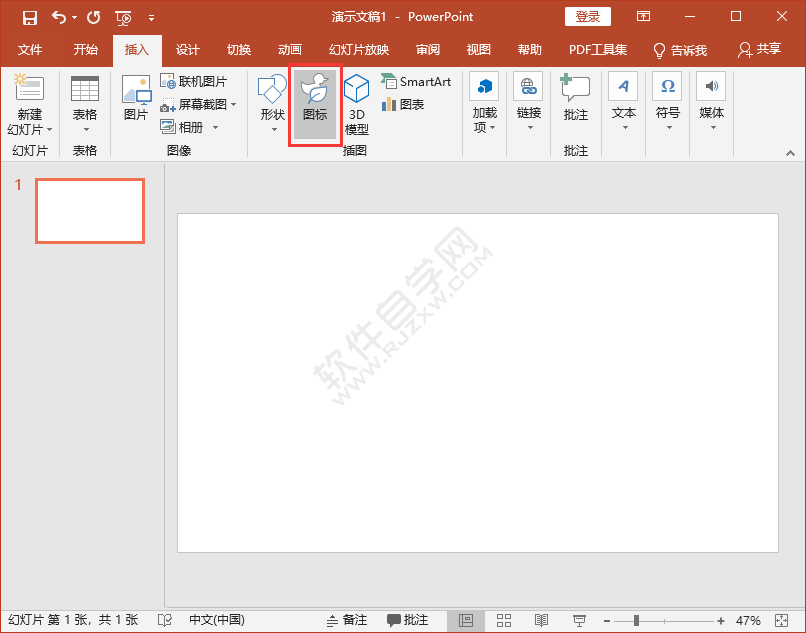Switch to 幻灯片放映 view in status bar
The height and width of the screenshot is (633, 806).
click(579, 620)
